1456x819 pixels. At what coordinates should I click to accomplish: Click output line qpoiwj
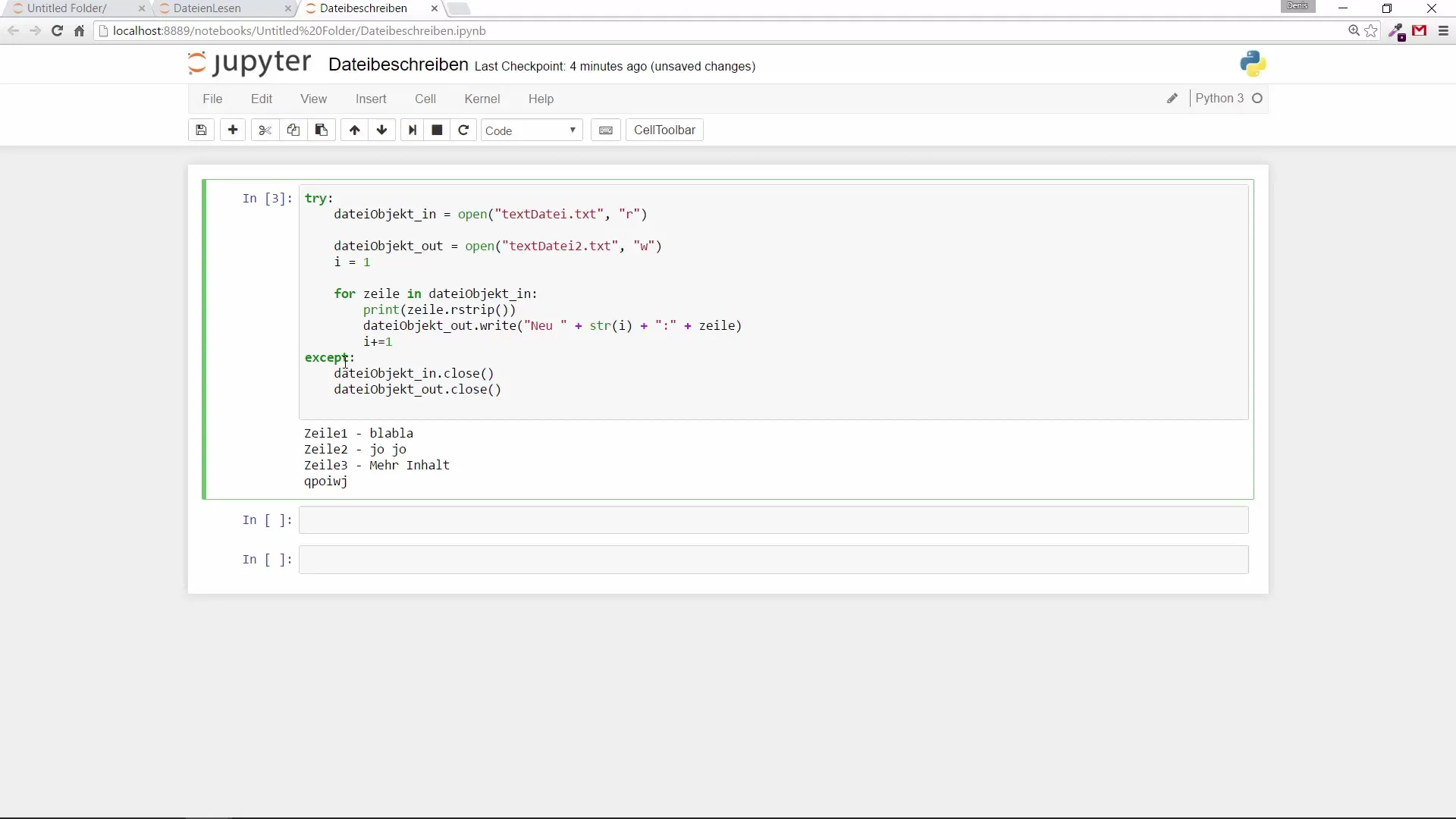click(x=326, y=482)
